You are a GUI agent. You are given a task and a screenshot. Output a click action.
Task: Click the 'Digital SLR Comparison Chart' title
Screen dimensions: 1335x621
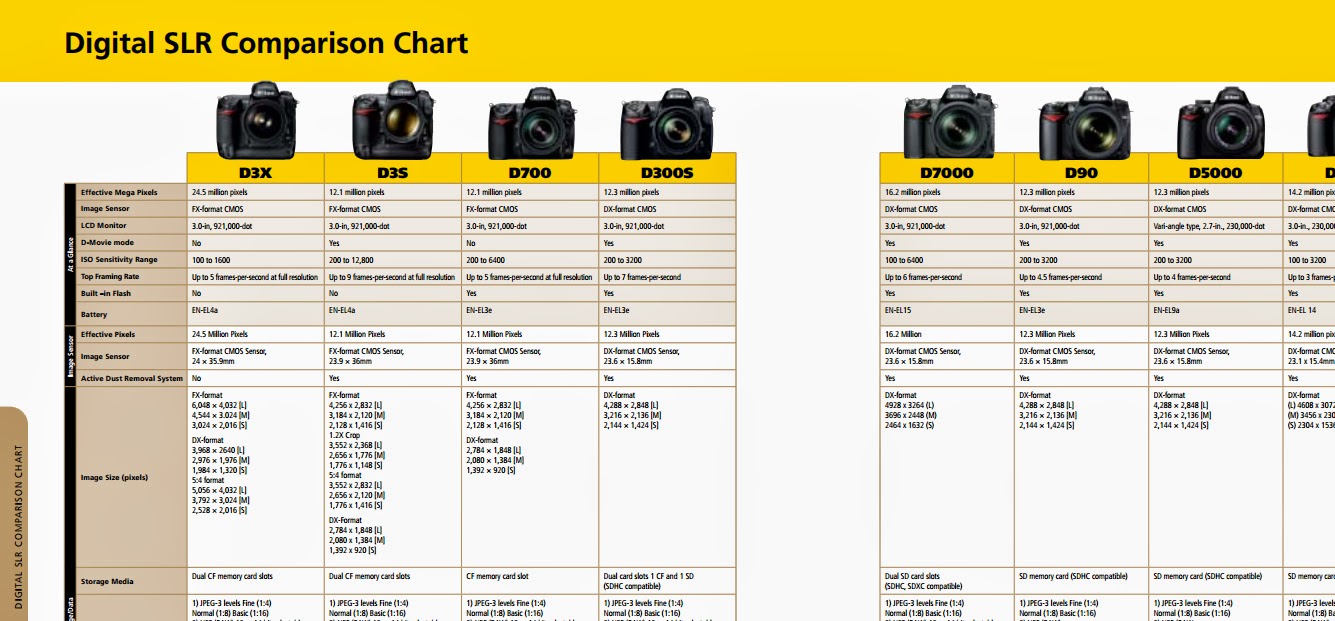[266, 43]
